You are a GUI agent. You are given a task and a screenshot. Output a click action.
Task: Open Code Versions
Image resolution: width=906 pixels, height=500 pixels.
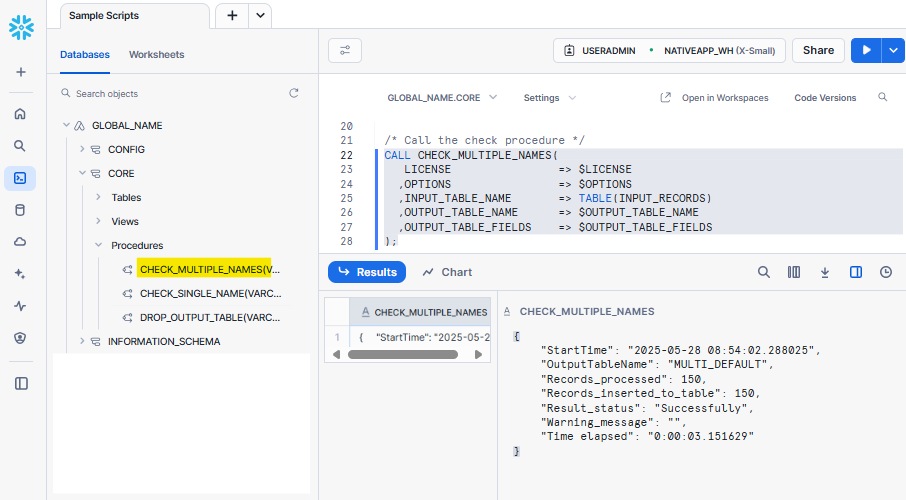[825, 98]
